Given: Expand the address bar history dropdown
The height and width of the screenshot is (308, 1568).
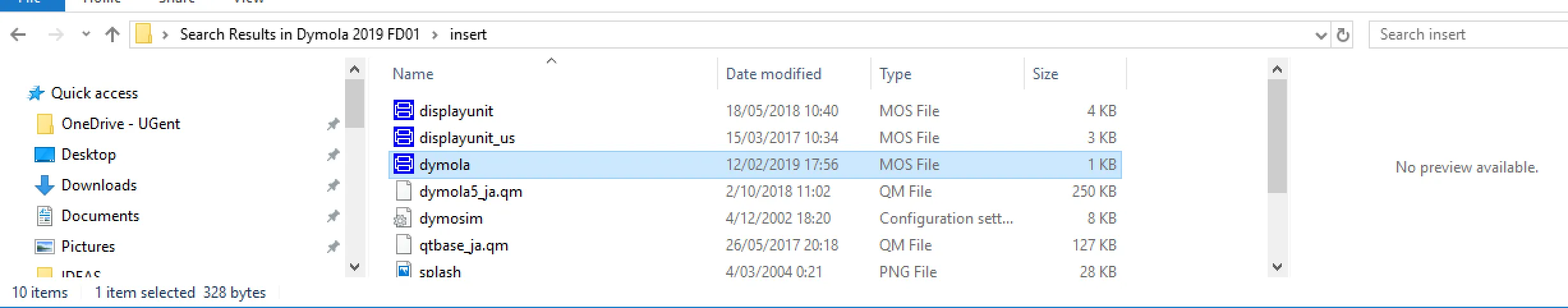Looking at the screenshot, I should [1321, 35].
